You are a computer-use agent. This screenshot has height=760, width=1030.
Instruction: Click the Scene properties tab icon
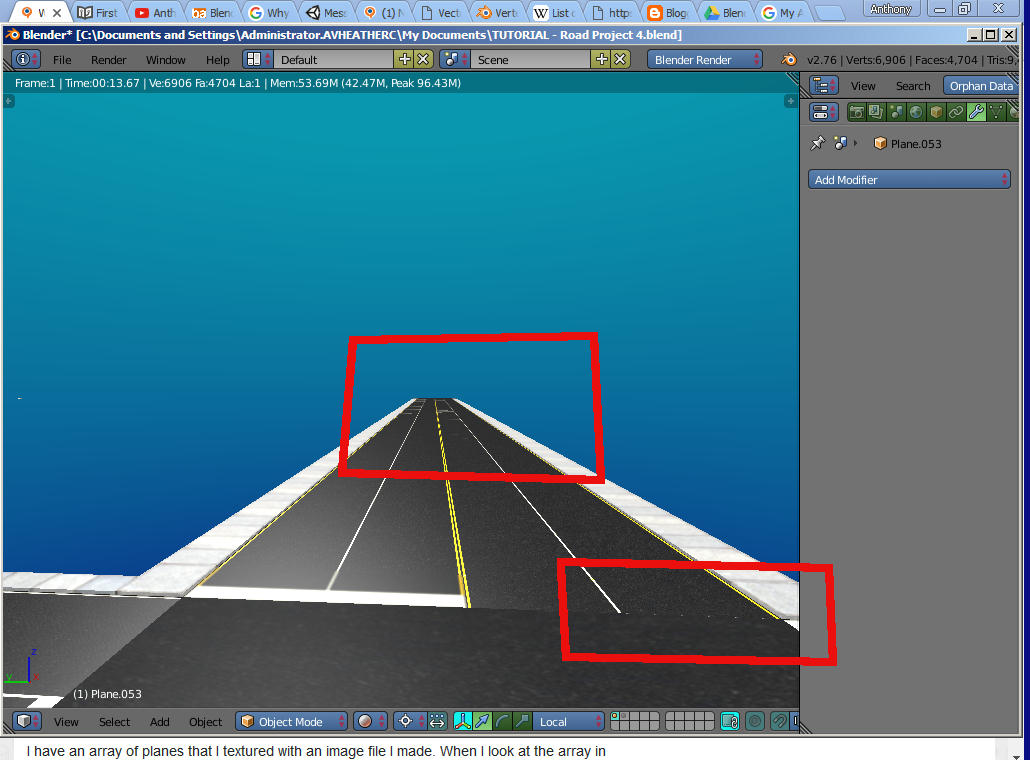[x=895, y=111]
